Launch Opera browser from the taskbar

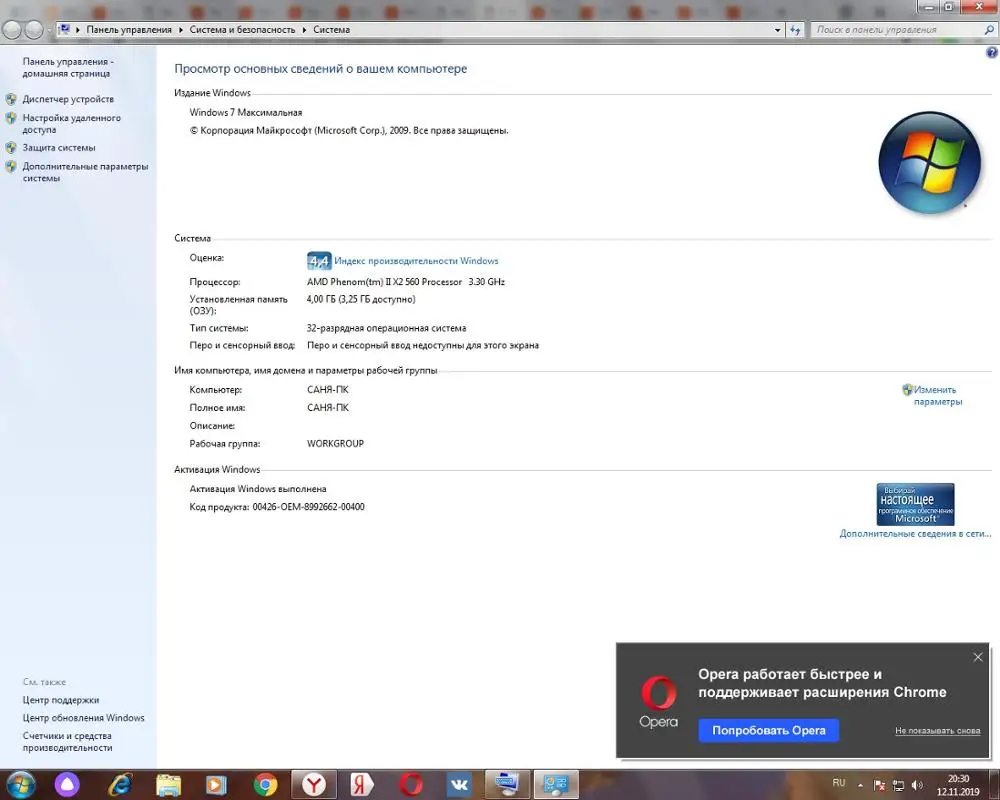coord(411,785)
